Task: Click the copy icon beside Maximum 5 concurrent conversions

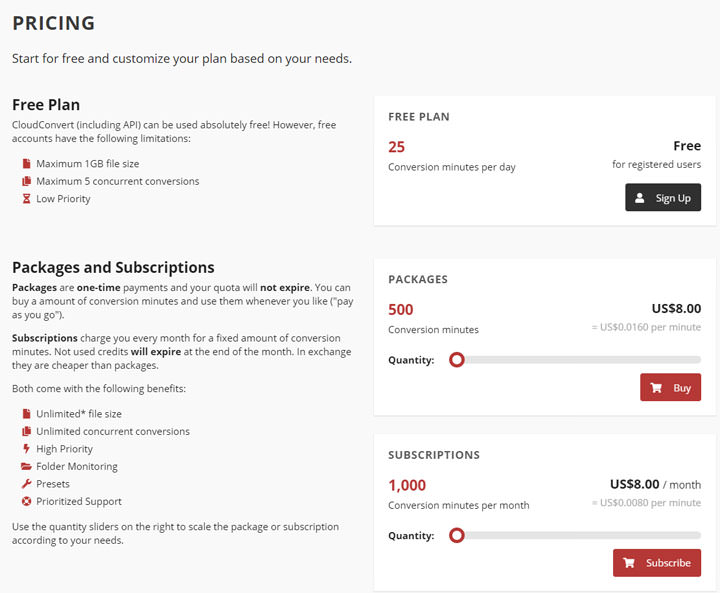Action: (x=27, y=181)
